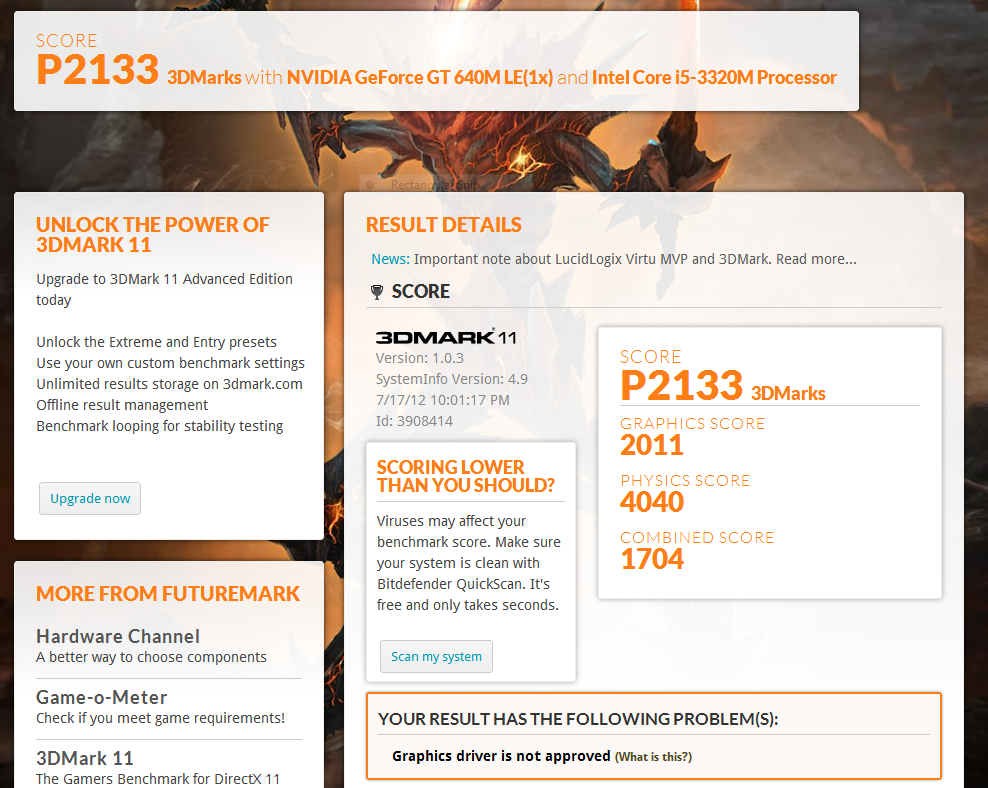988x788 pixels.
Task: Click the Upgrade now button
Action: point(89,498)
